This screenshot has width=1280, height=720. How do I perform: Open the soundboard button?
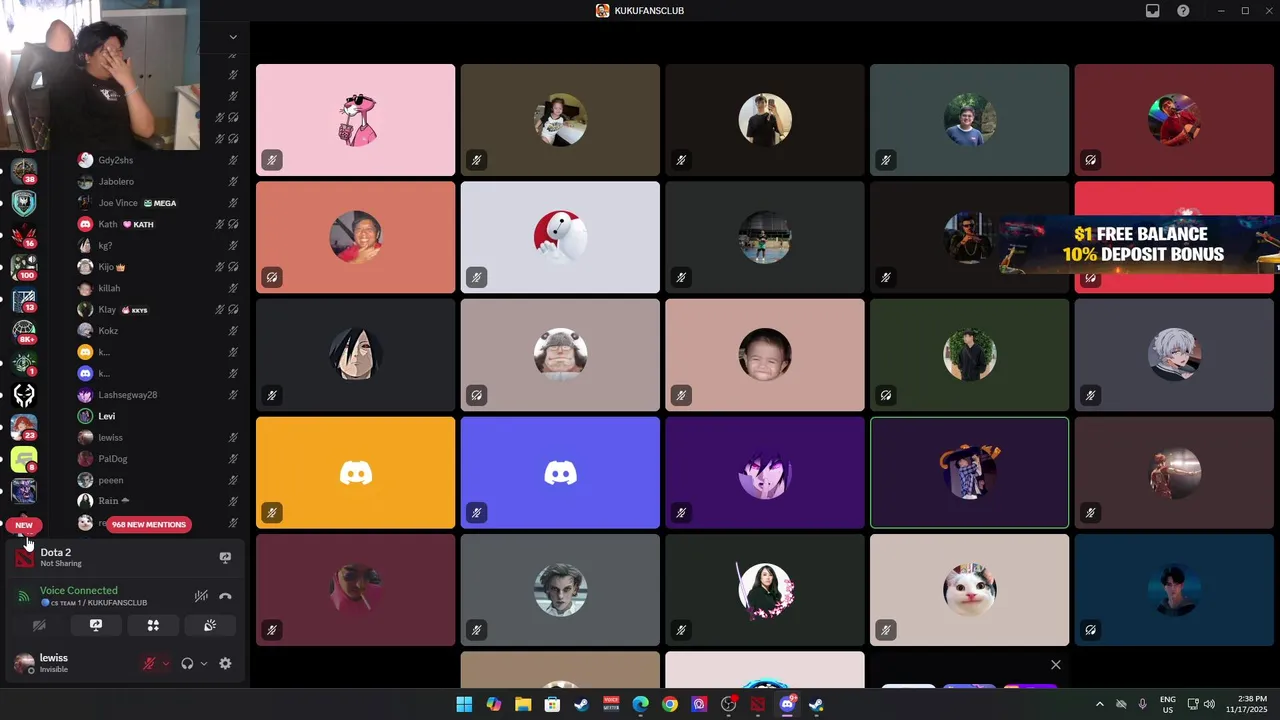(x=210, y=625)
